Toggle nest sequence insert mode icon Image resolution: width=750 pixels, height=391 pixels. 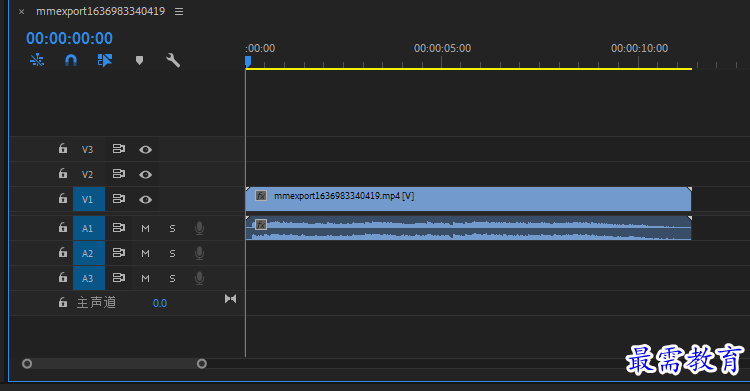pyautogui.click(x=37, y=60)
